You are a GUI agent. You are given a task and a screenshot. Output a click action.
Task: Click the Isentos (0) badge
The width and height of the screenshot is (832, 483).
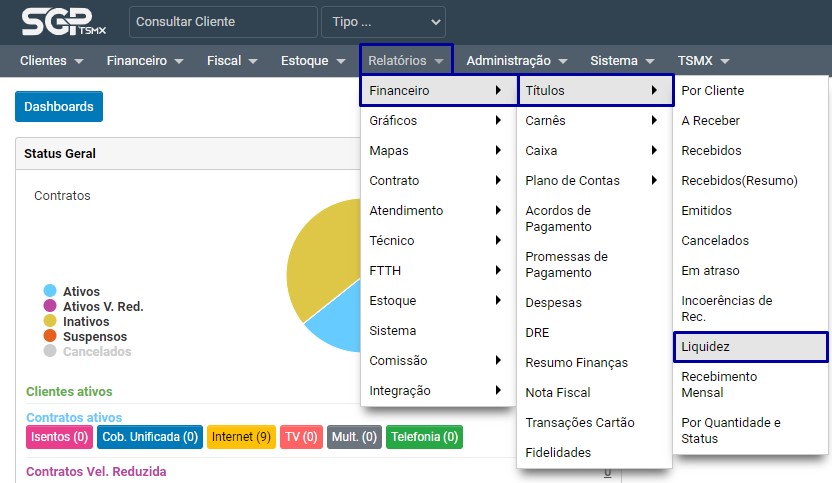58,437
